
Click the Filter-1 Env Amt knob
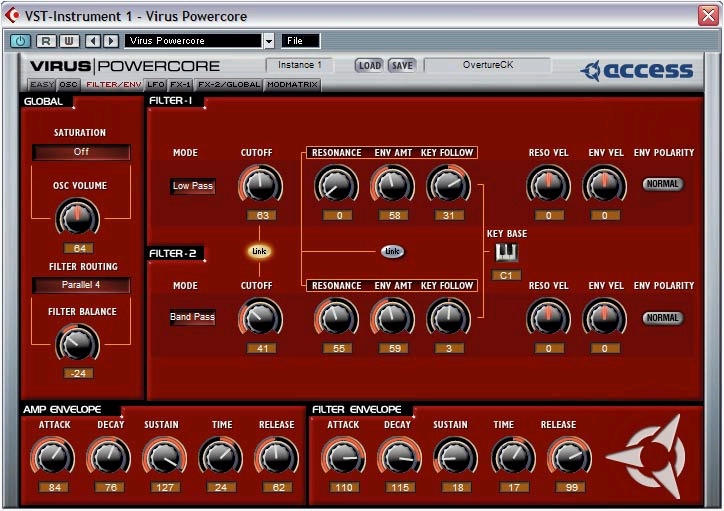click(x=392, y=185)
